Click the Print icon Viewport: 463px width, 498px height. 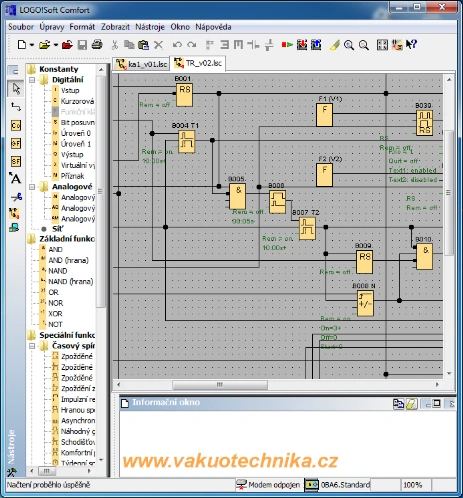click(x=97, y=44)
